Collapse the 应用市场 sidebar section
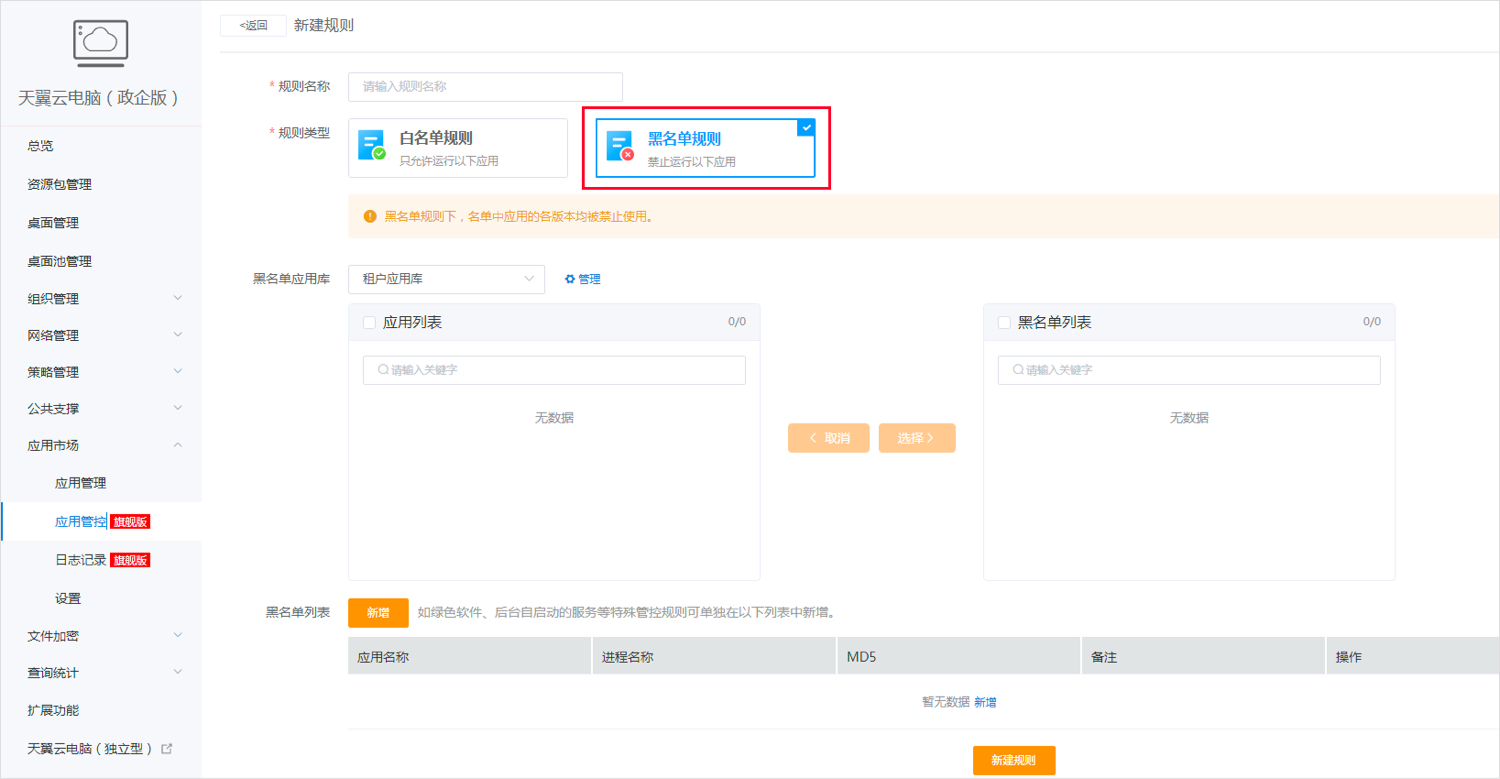This screenshot has height=779, width=1500. (100, 444)
